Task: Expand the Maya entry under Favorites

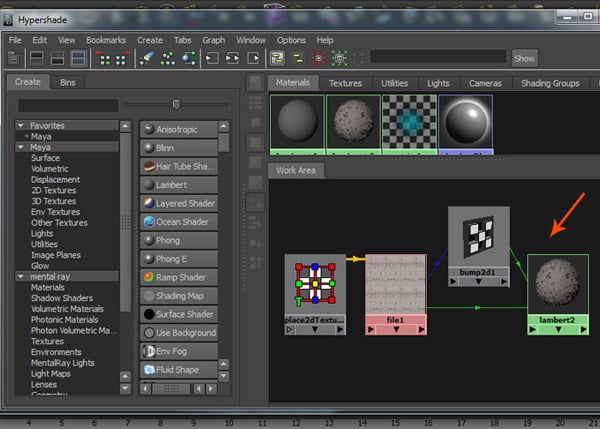Action: (26, 136)
